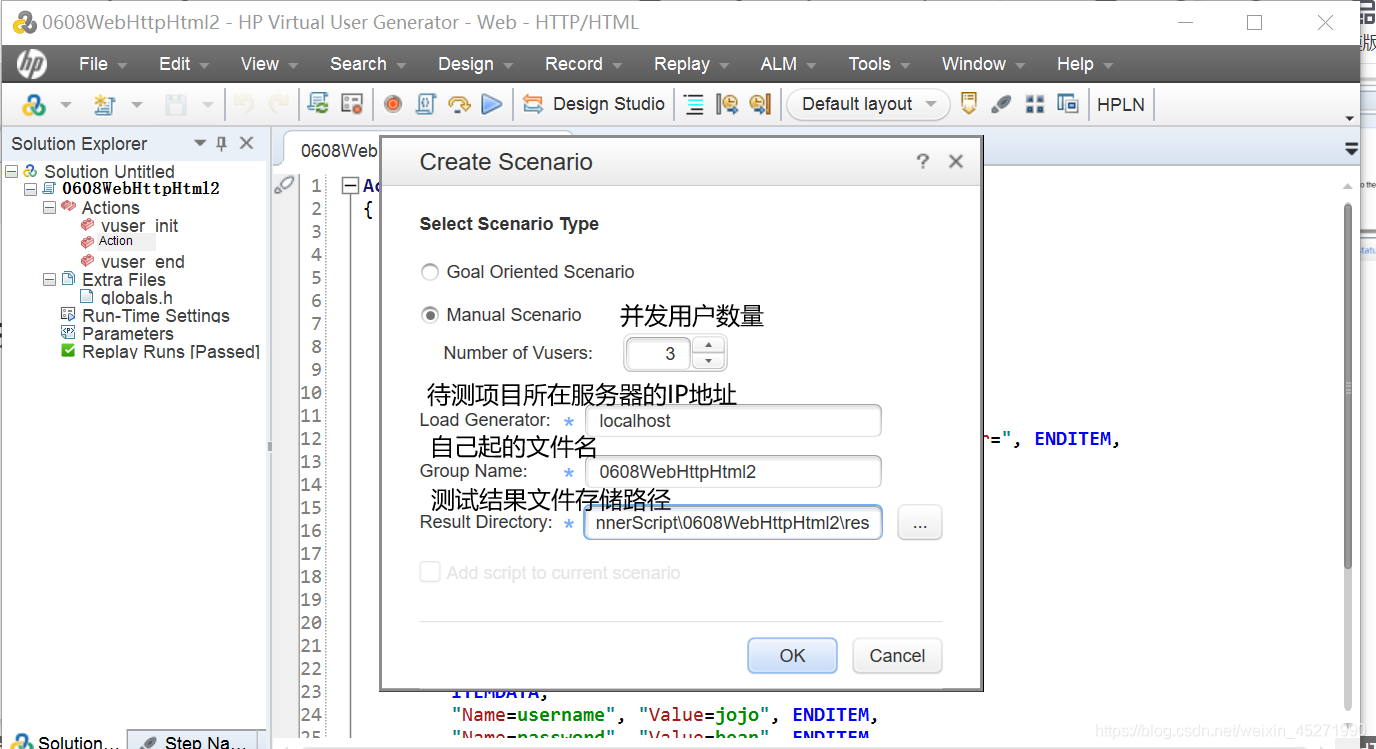Close the Create Scenario dialog
This screenshot has width=1376, height=749.
[x=956, y=162]
